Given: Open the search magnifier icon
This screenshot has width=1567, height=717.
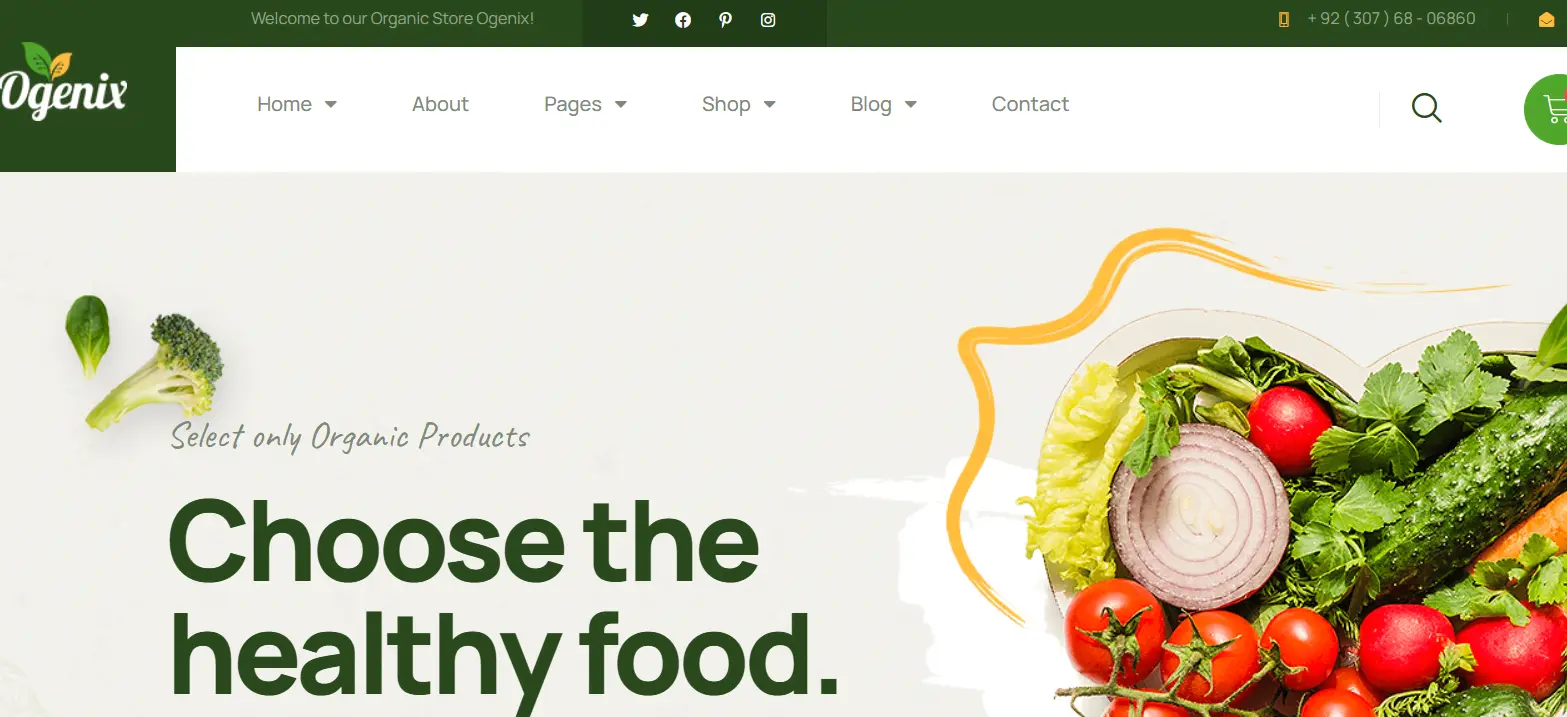Looking at the screenshot, I should coord(1427,108).
